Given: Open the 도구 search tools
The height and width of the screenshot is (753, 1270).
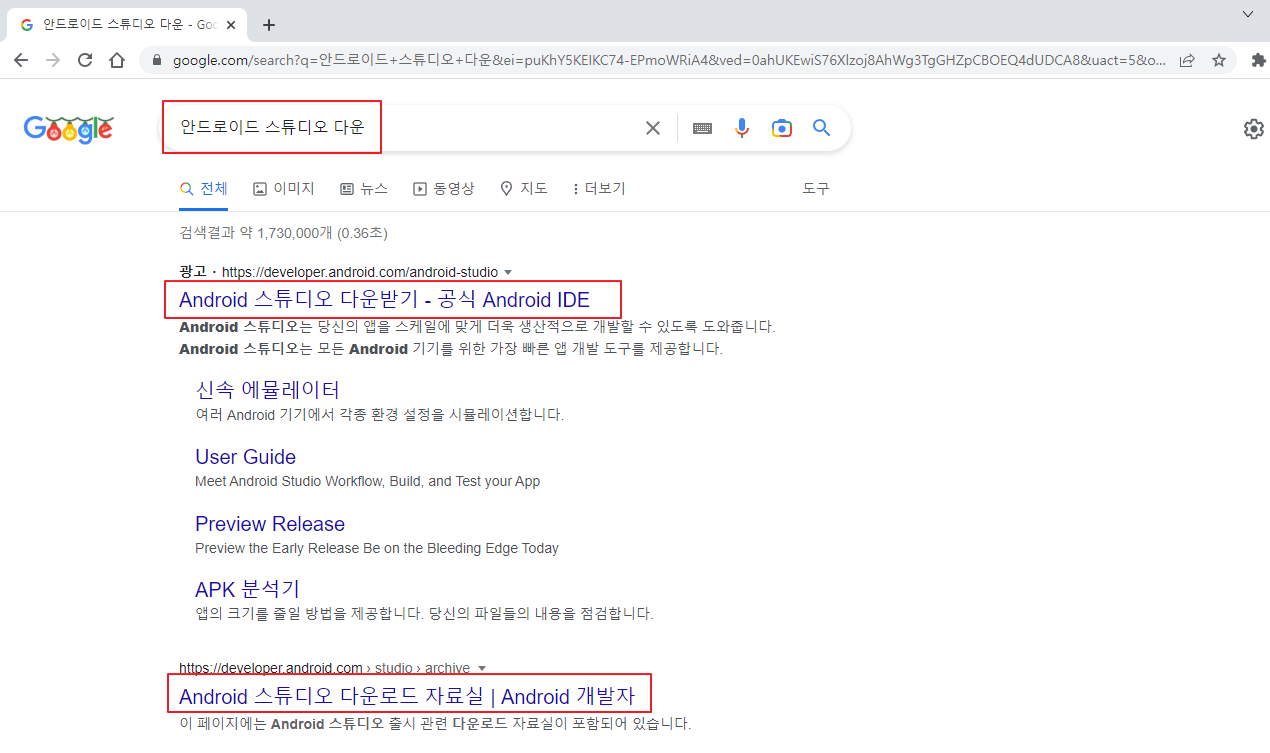Looking at the screenshot, I should [x=816, y=188].
